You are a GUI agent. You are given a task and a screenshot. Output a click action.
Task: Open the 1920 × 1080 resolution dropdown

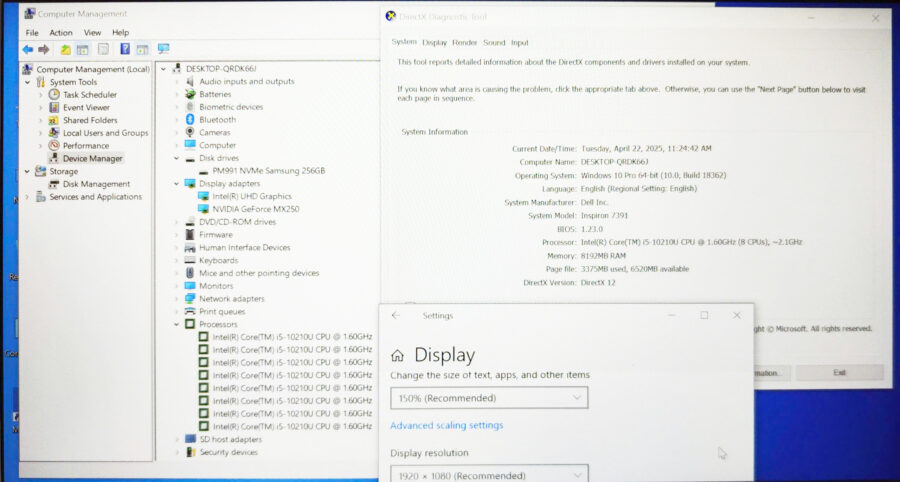pos(489,474)
